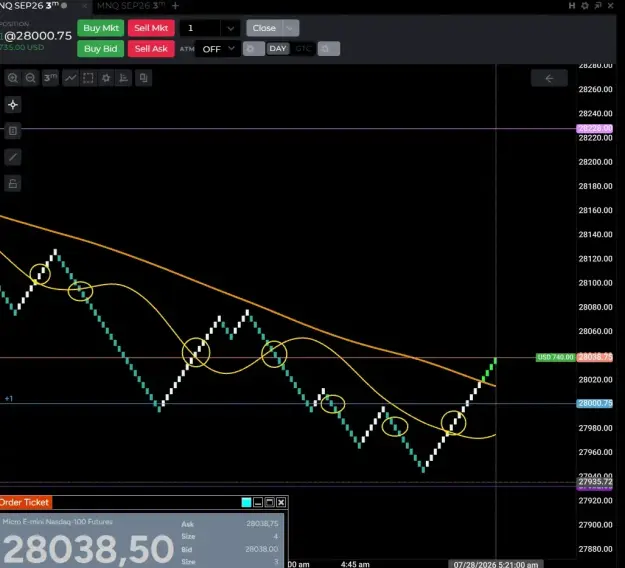Open the ATM strategy OFF dropdown
625x568 pixels.
[218, 49]
